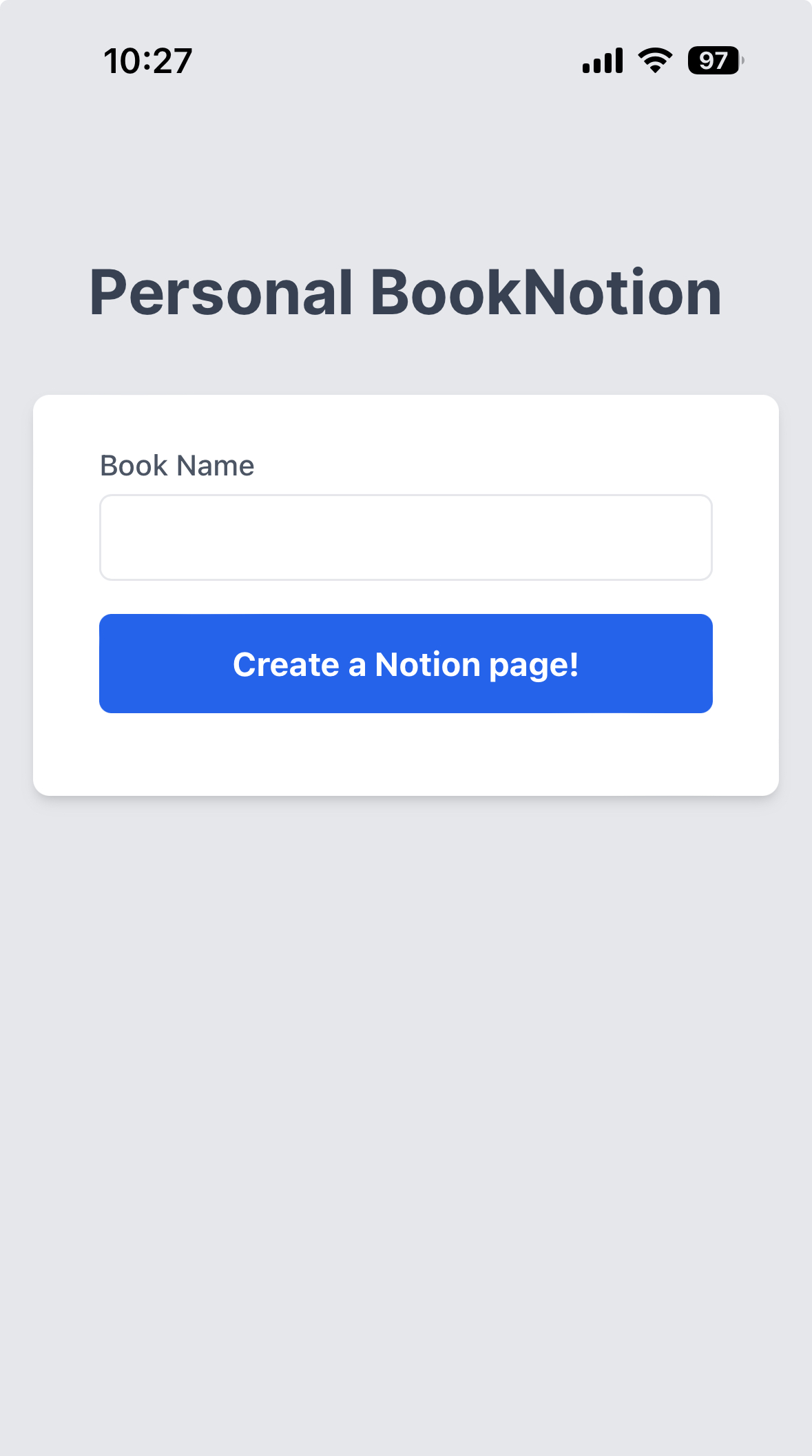
Task: Click the word Notion on the blue button
Action: point(427,665)
